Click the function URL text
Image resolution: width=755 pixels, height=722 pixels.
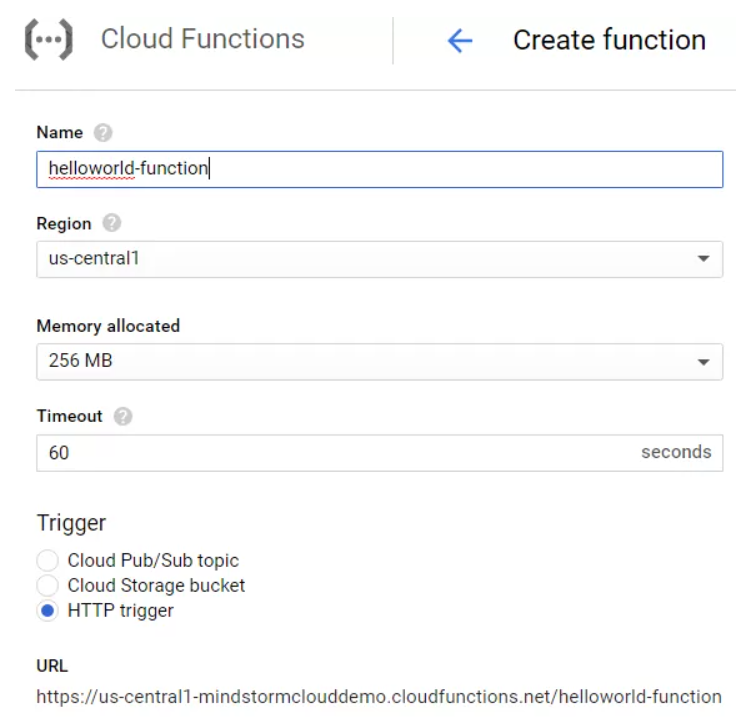[x=379, y=696]
